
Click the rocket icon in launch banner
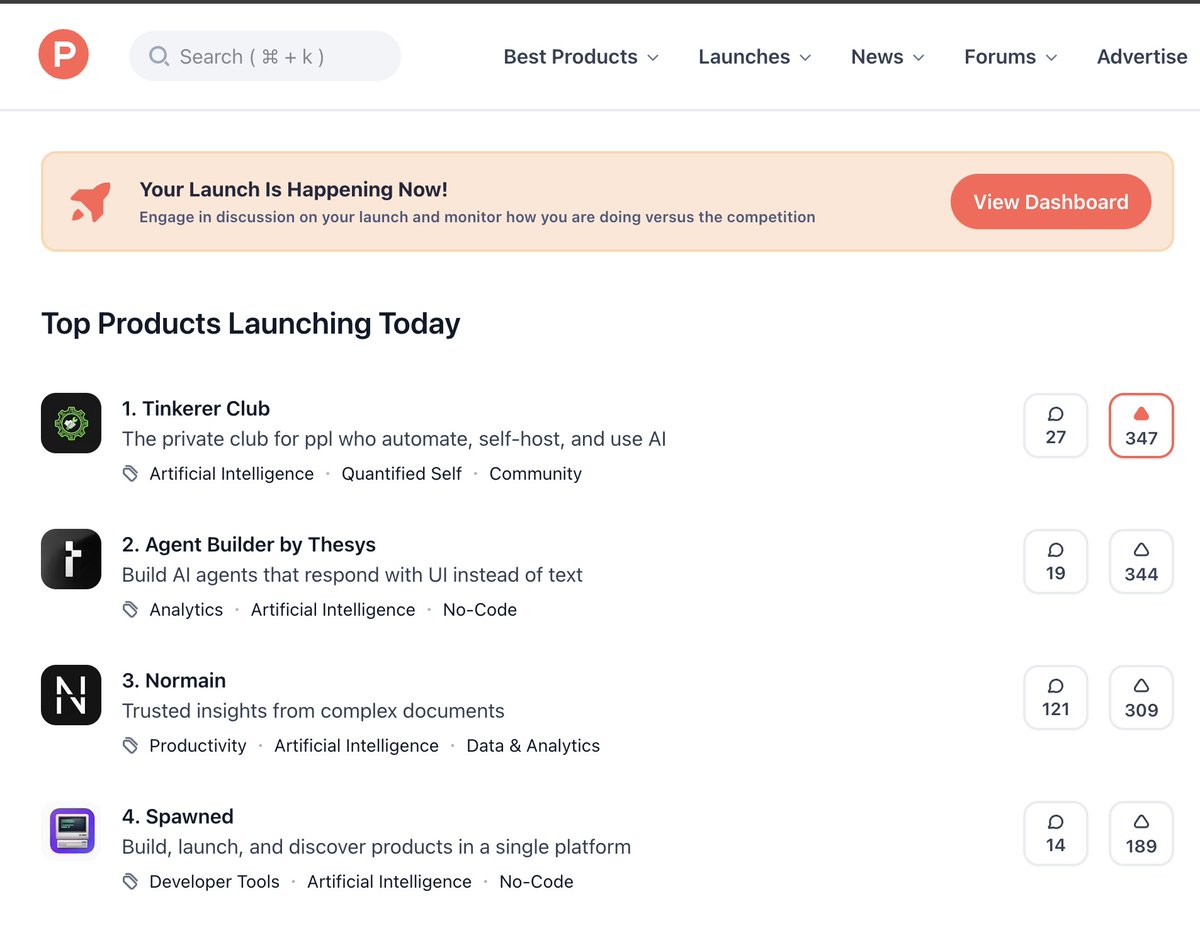(89, 200)
